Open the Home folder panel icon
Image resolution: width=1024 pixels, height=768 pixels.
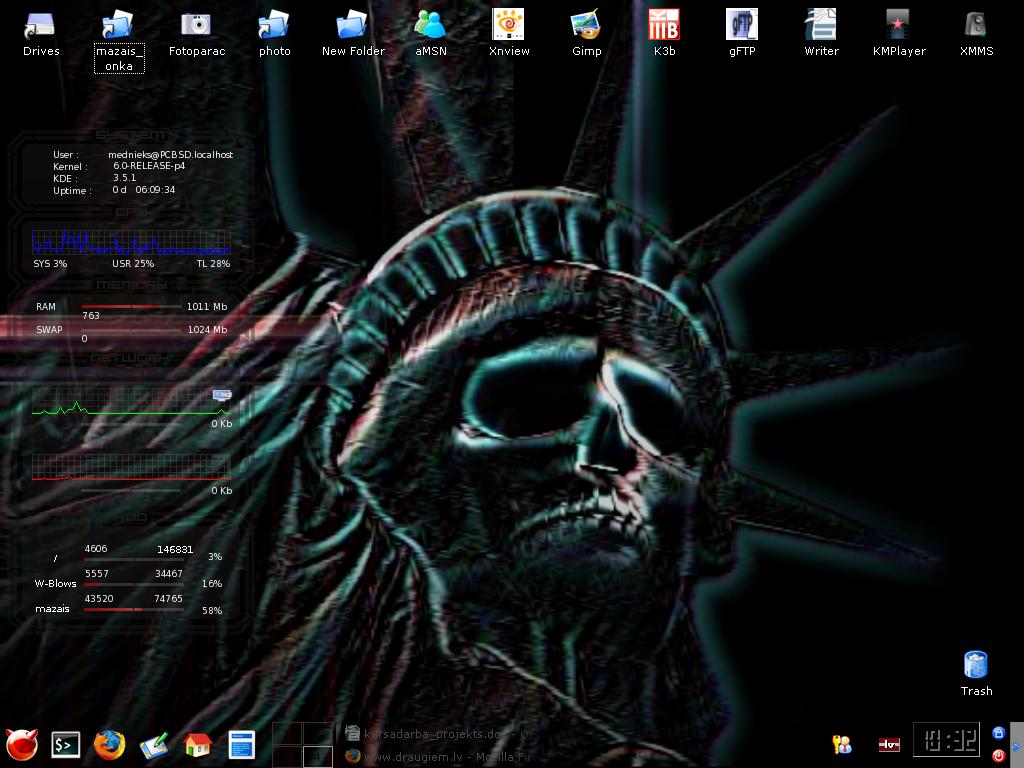[x=197, y=745]
